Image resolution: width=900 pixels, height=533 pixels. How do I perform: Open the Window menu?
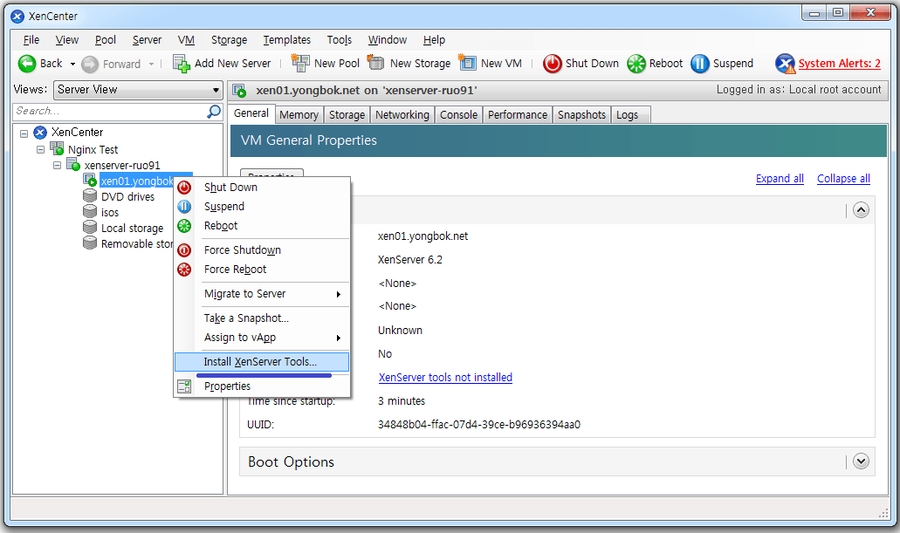pyautogui.click(x=387, y=40)
